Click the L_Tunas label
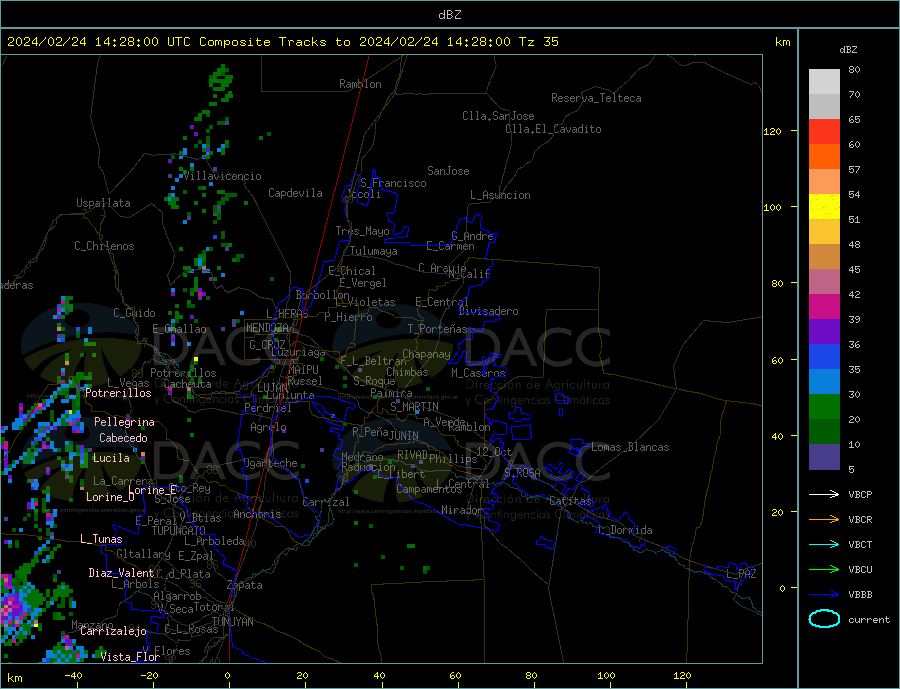900x689 pixels. [101, 539]
